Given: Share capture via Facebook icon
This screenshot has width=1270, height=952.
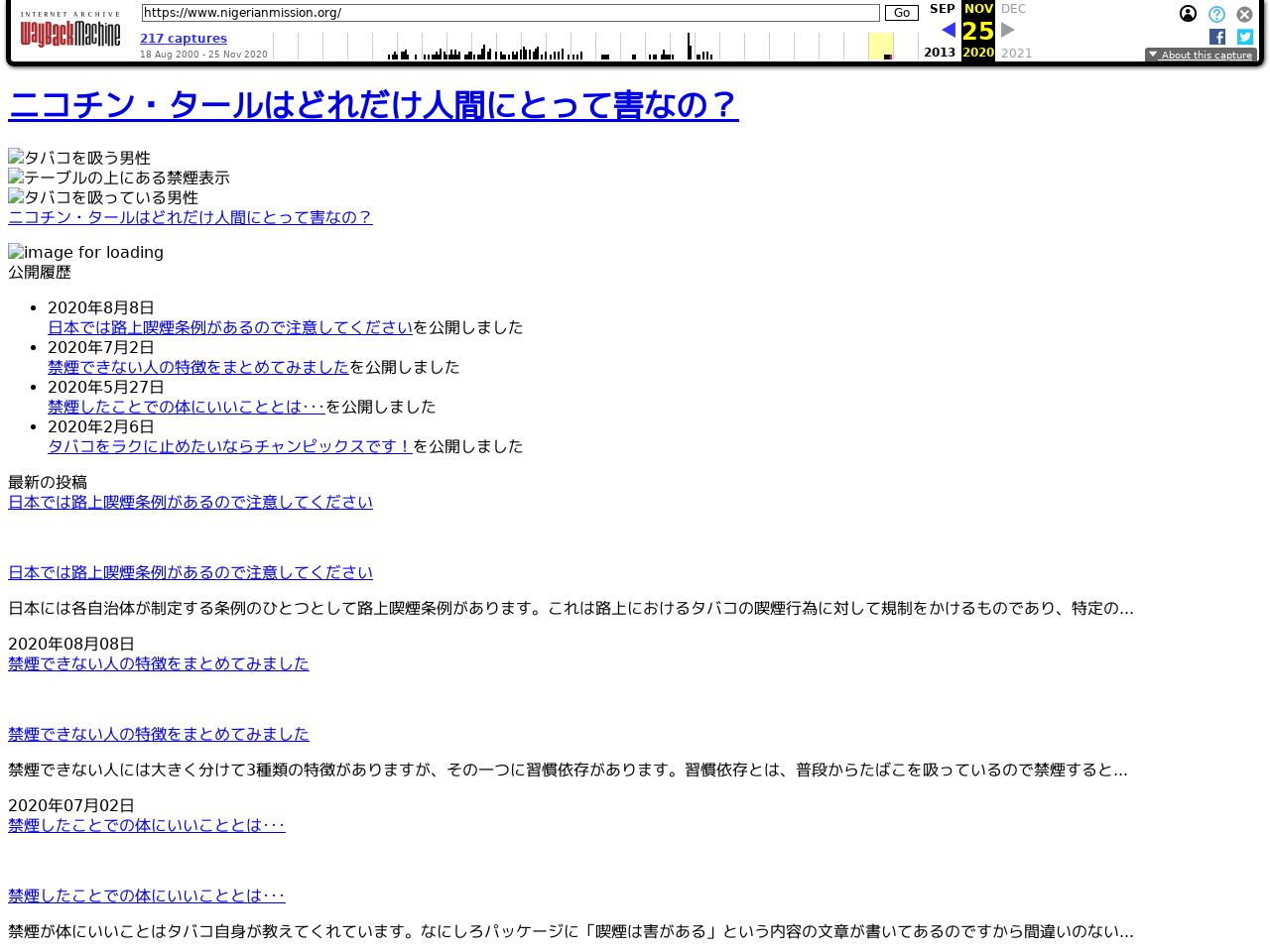Looking at the screenshot, I should (1216, 37).
